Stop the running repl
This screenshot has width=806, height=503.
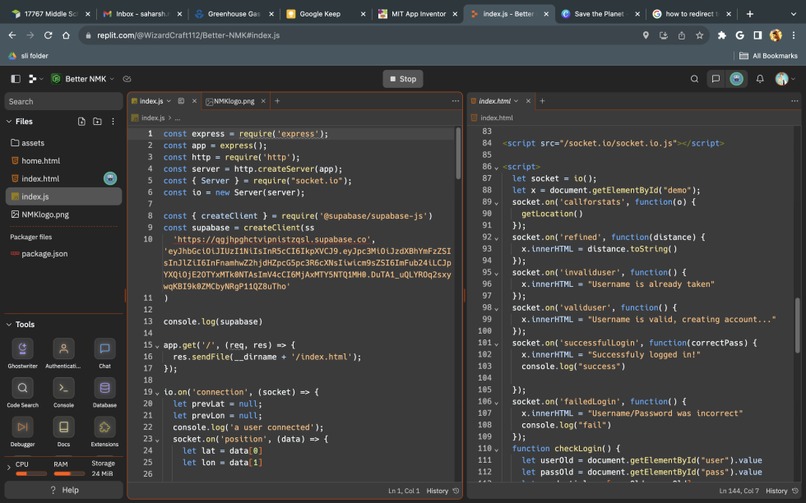click(x=402, y=78)
